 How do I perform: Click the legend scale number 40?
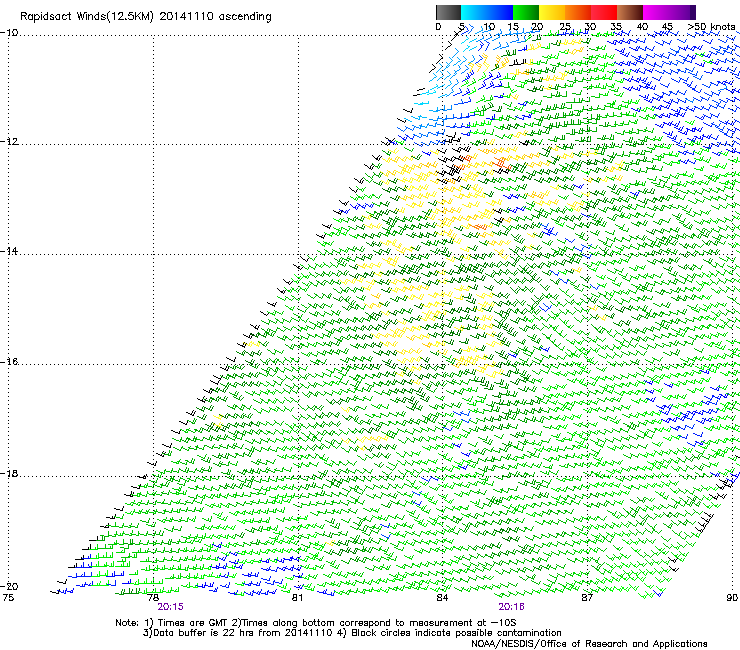642,27
